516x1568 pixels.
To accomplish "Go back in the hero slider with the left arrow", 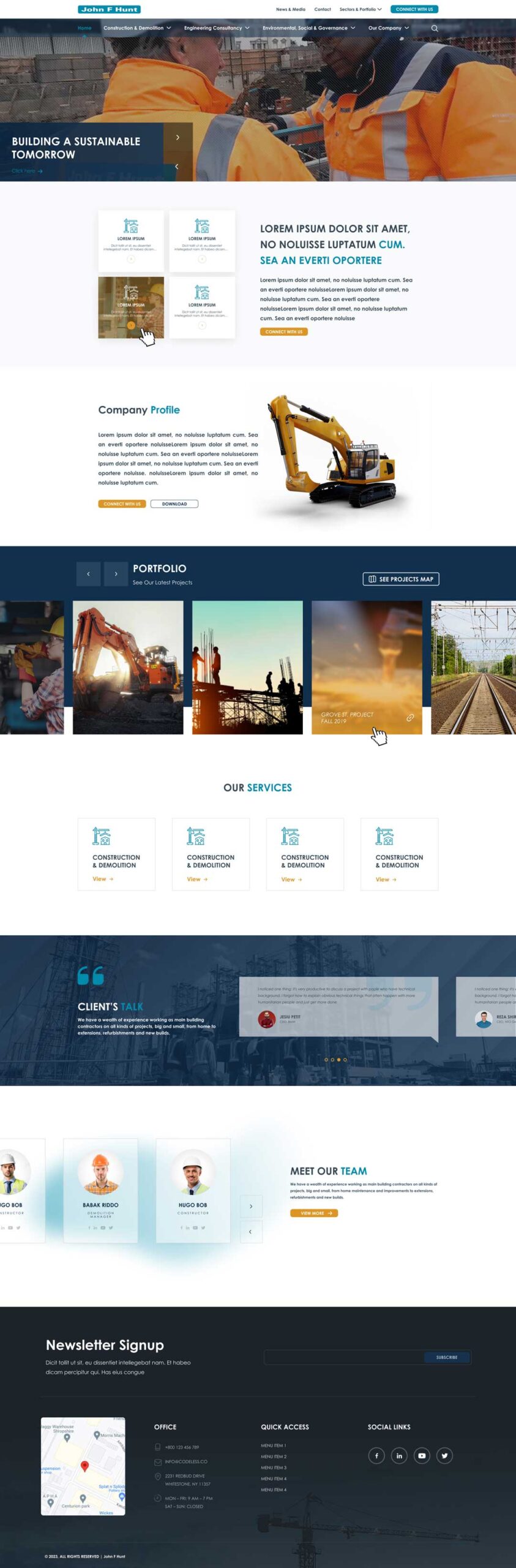I will [177, 167].
